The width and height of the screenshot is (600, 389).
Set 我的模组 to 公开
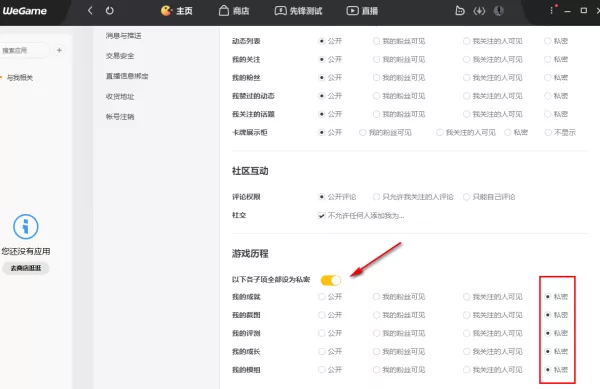321,370
